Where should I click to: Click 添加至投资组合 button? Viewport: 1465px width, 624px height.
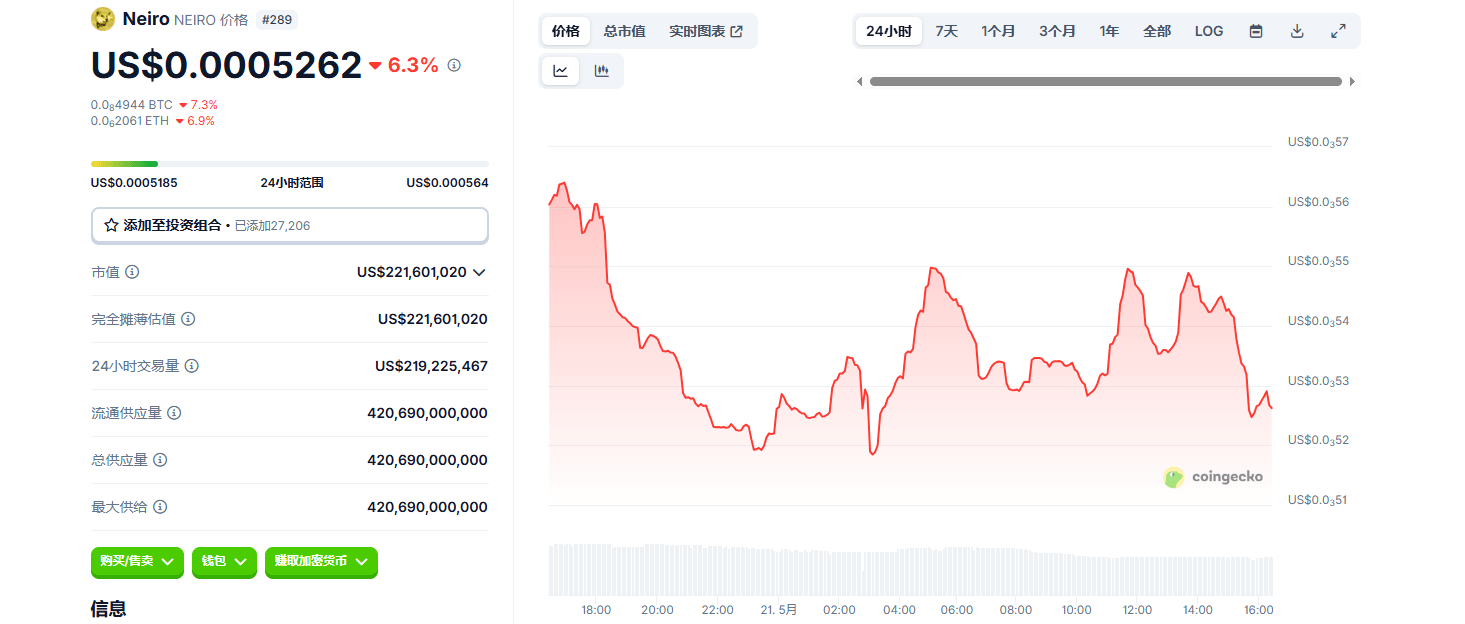(x=290, y=226)
